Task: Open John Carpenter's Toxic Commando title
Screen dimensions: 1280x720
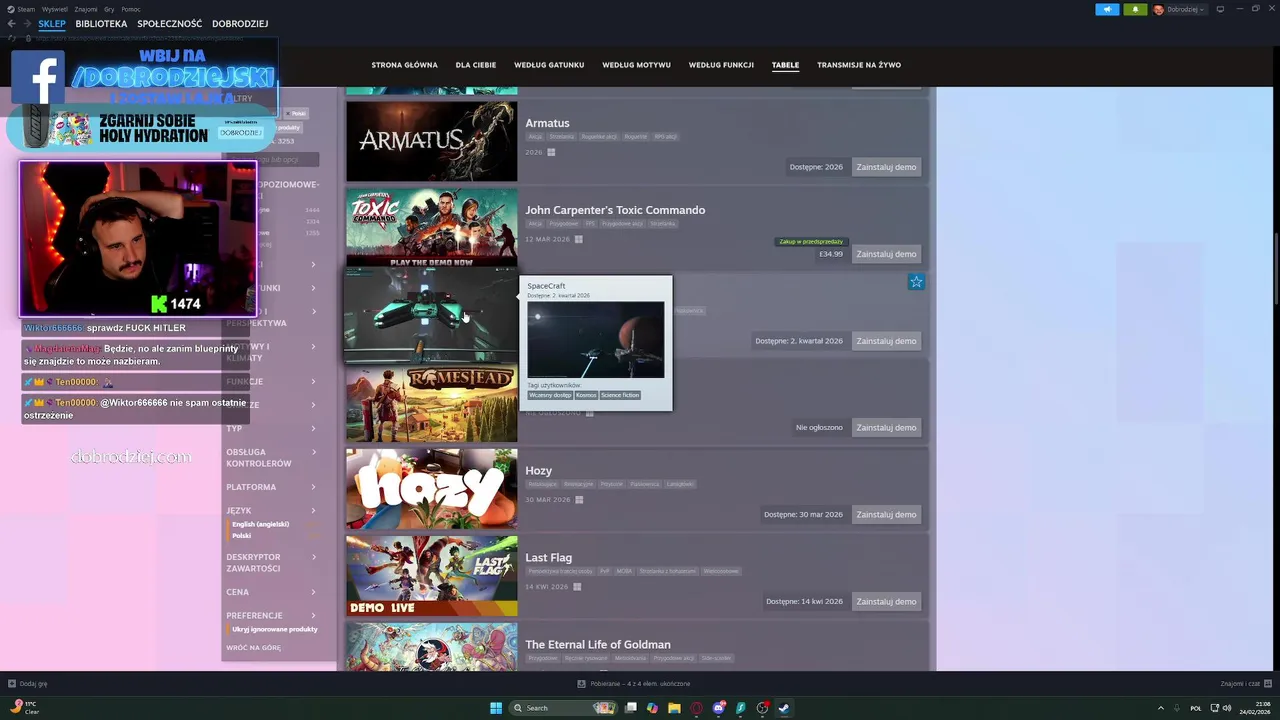Action: [x=615, y=210]
